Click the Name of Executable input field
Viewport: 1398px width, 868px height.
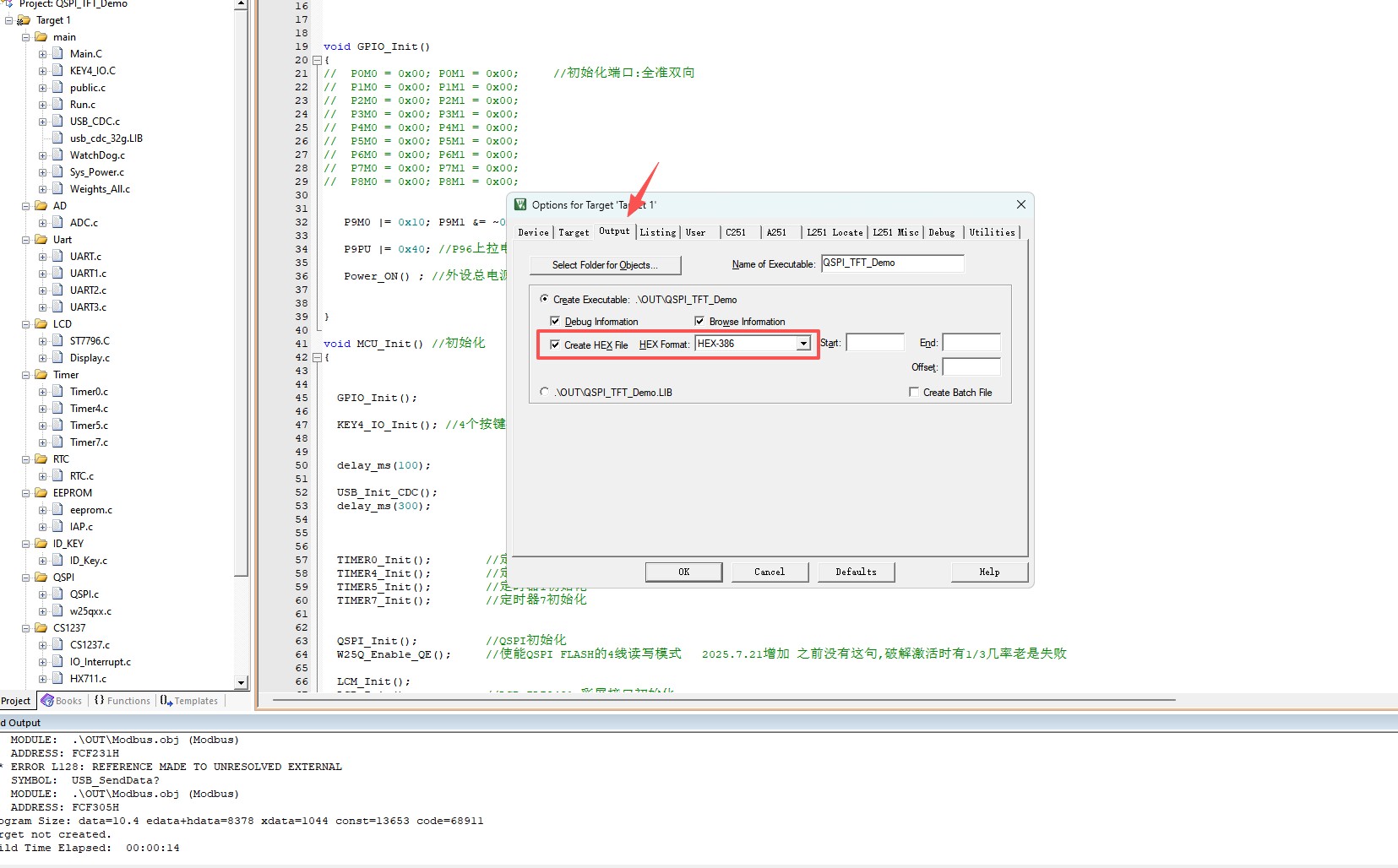point(891,263)
